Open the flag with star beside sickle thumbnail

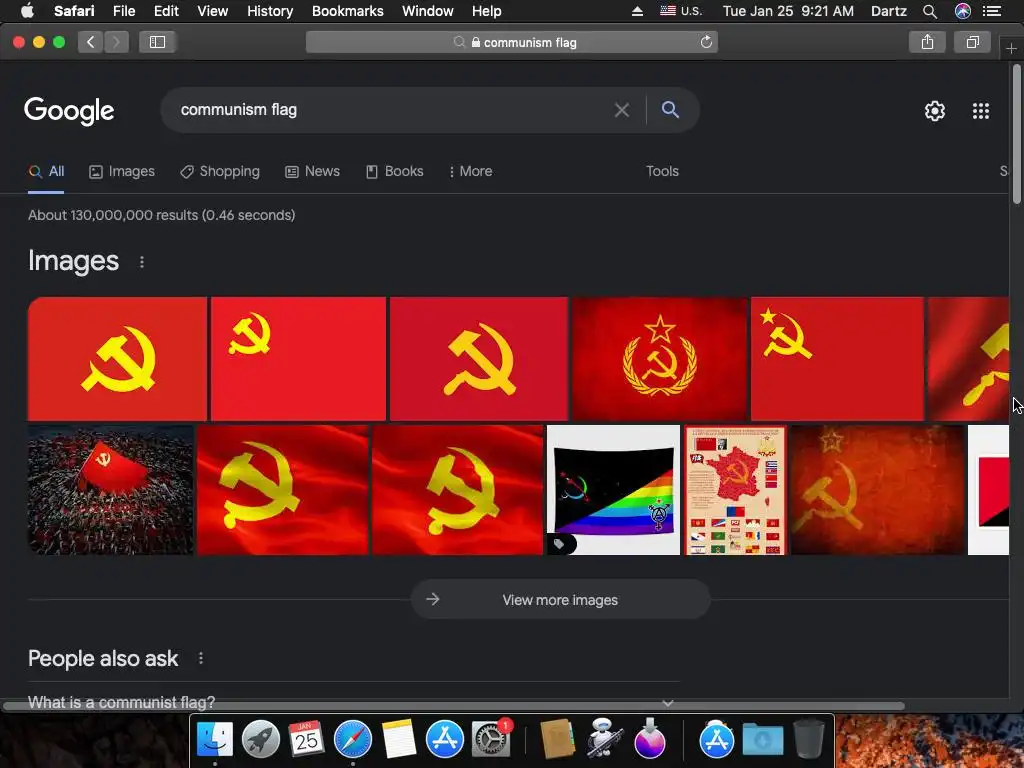click(x=837, y=359)
